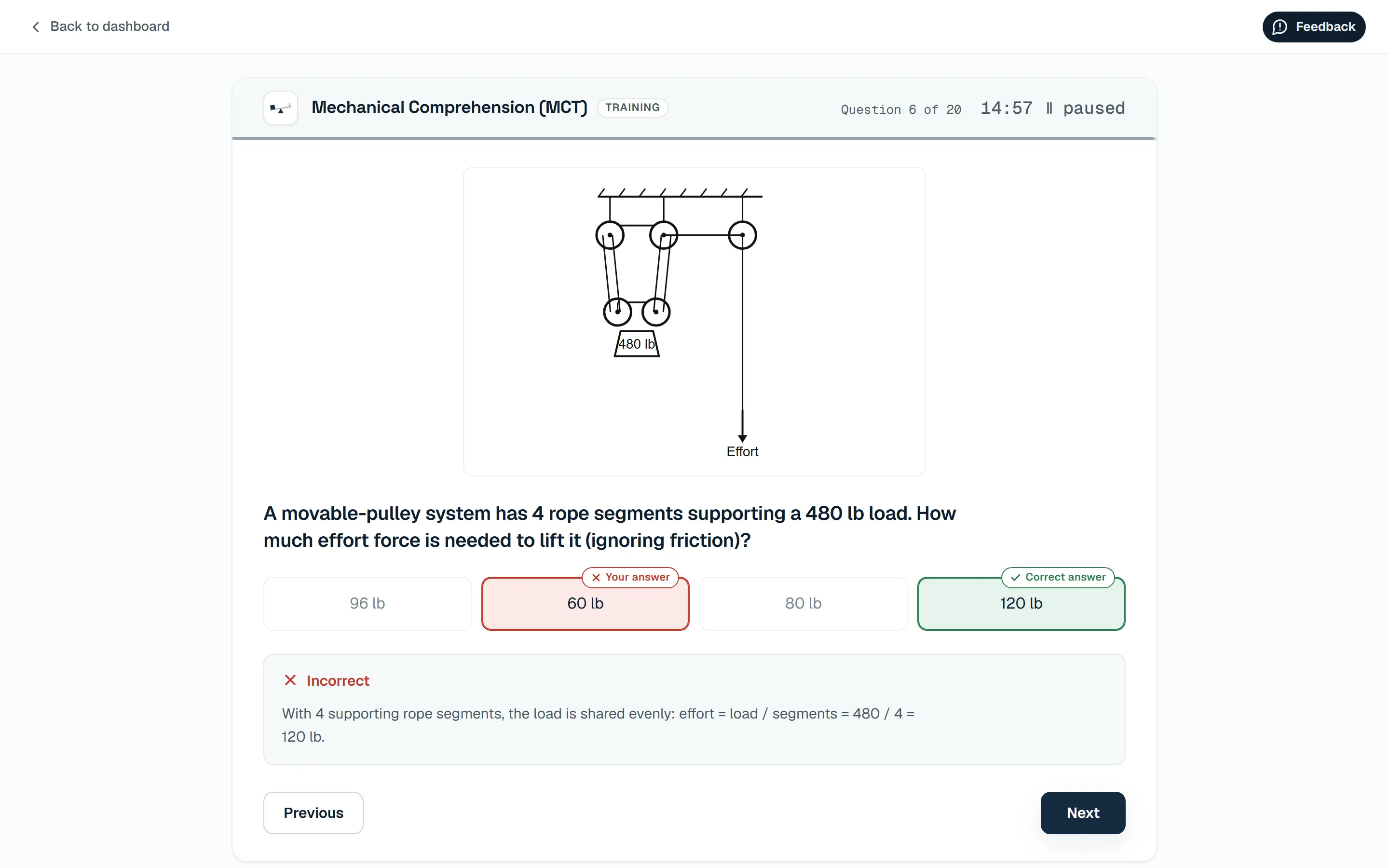Click the red X in Your answer badge
This screenshot has height=868, width=1389.
596,578
